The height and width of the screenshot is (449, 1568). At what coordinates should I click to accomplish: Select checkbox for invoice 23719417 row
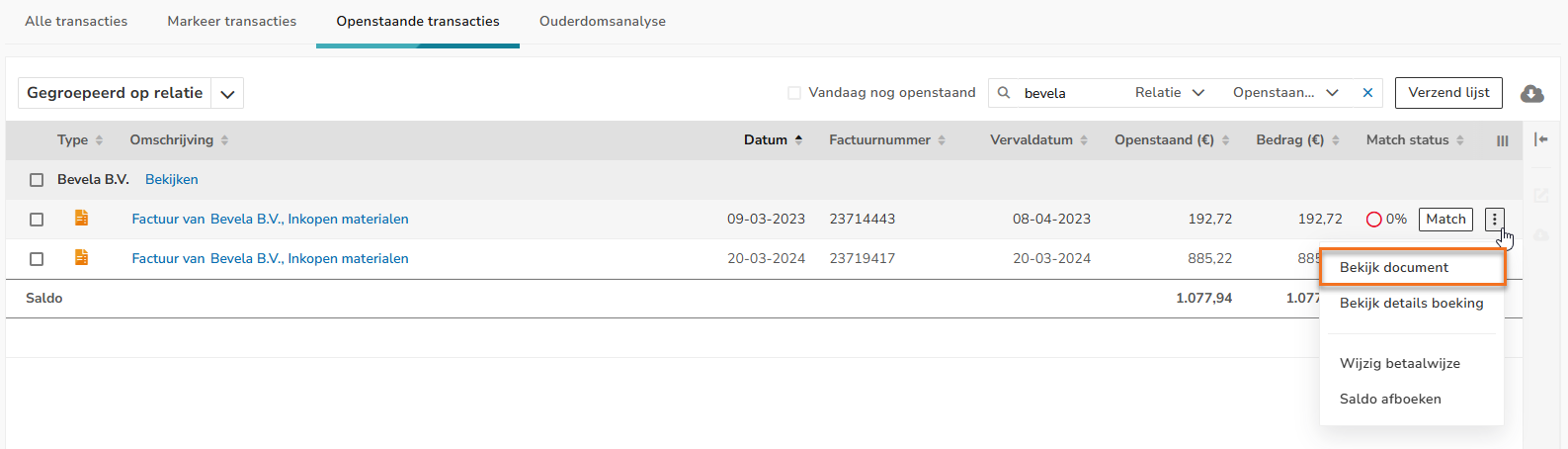tap(37, 259)
